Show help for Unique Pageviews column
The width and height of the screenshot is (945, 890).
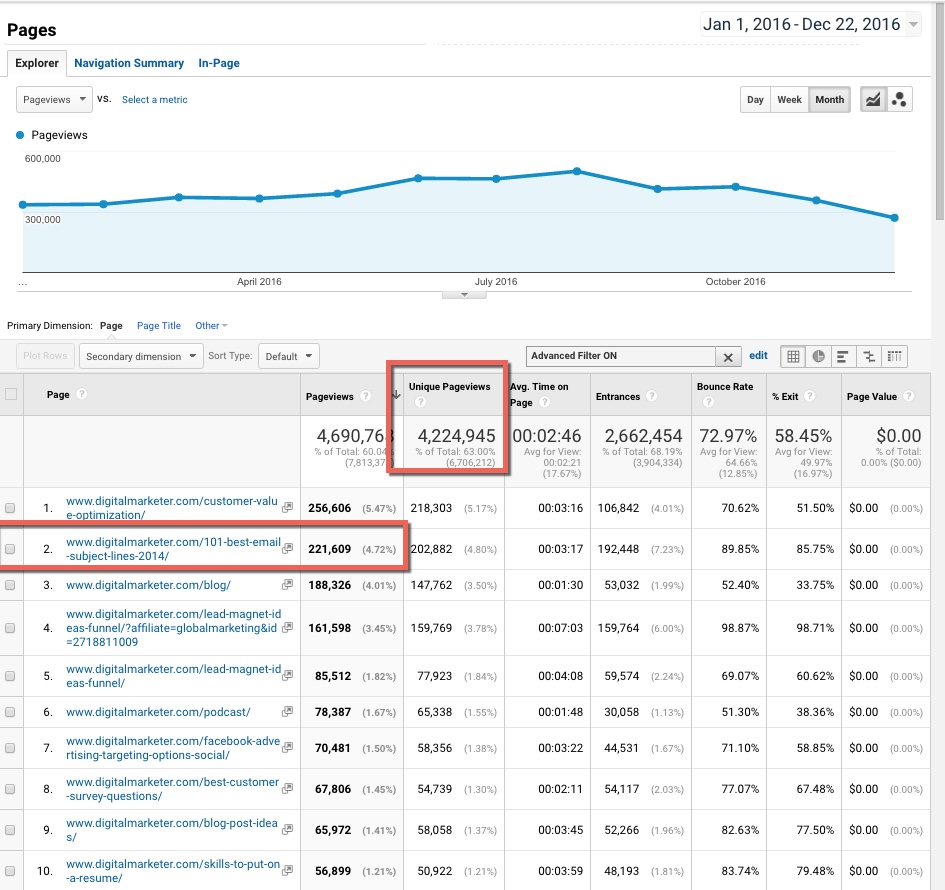coord(421,402)
